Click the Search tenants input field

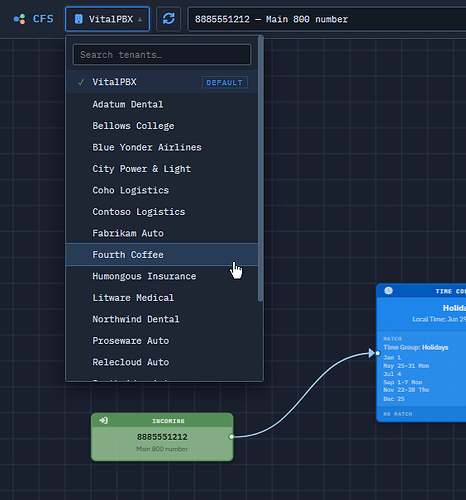(162, 55)
